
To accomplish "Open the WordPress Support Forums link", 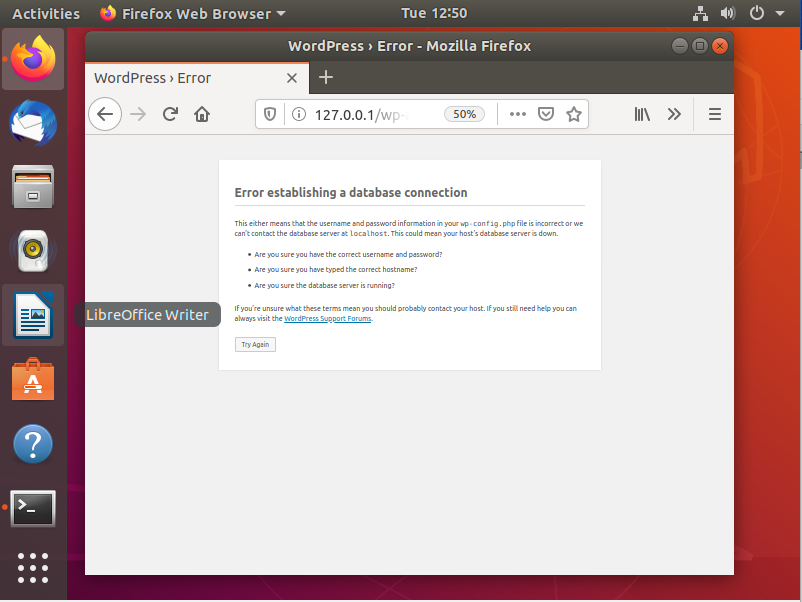I will (x=327, y=318).
